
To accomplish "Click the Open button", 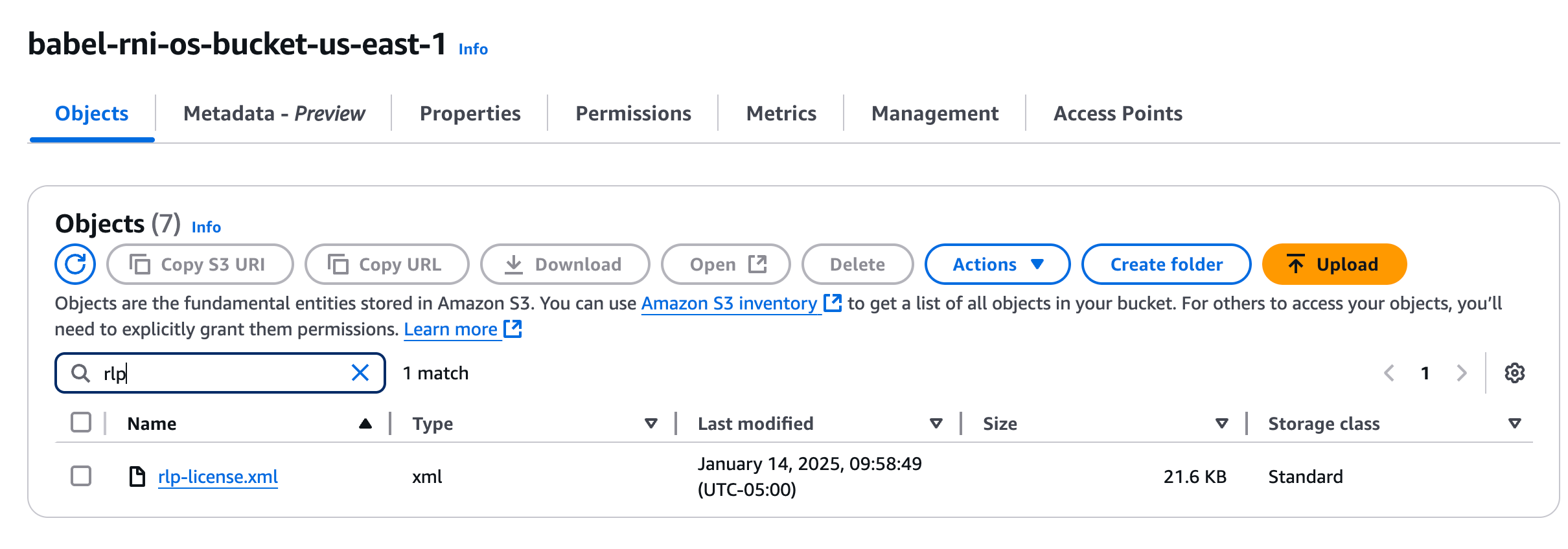I will click(x=726, y=264).
